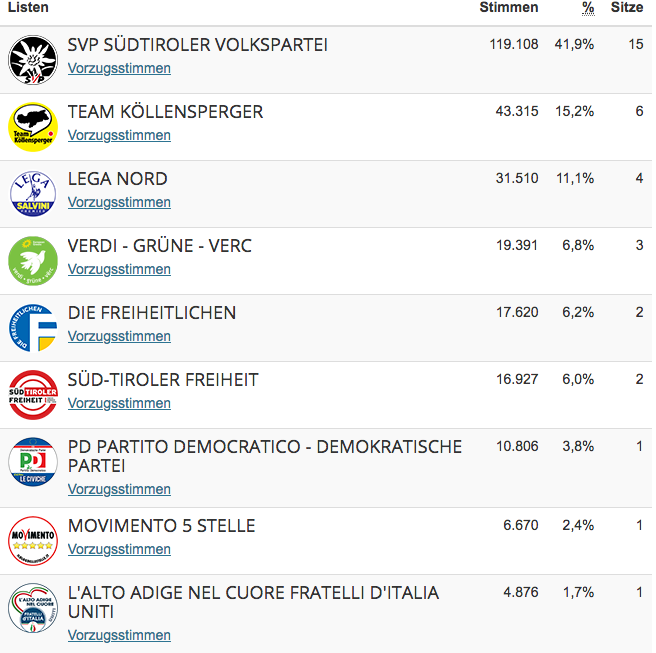Open Vorzugsstimmen for SVP Südtiroler Volkspartei

(119, 68)
